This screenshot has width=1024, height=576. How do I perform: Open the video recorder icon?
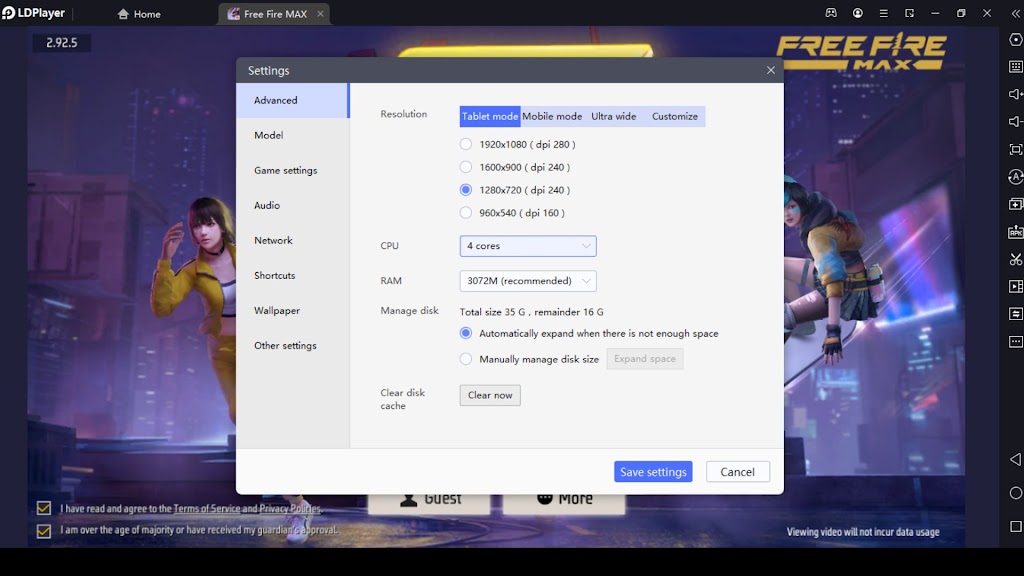tap(1016, 287)
